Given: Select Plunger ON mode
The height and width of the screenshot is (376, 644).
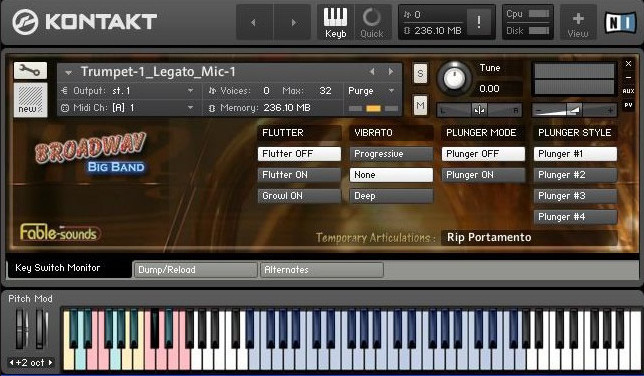Looking at the screenshot, I should [x=483, y=175].
